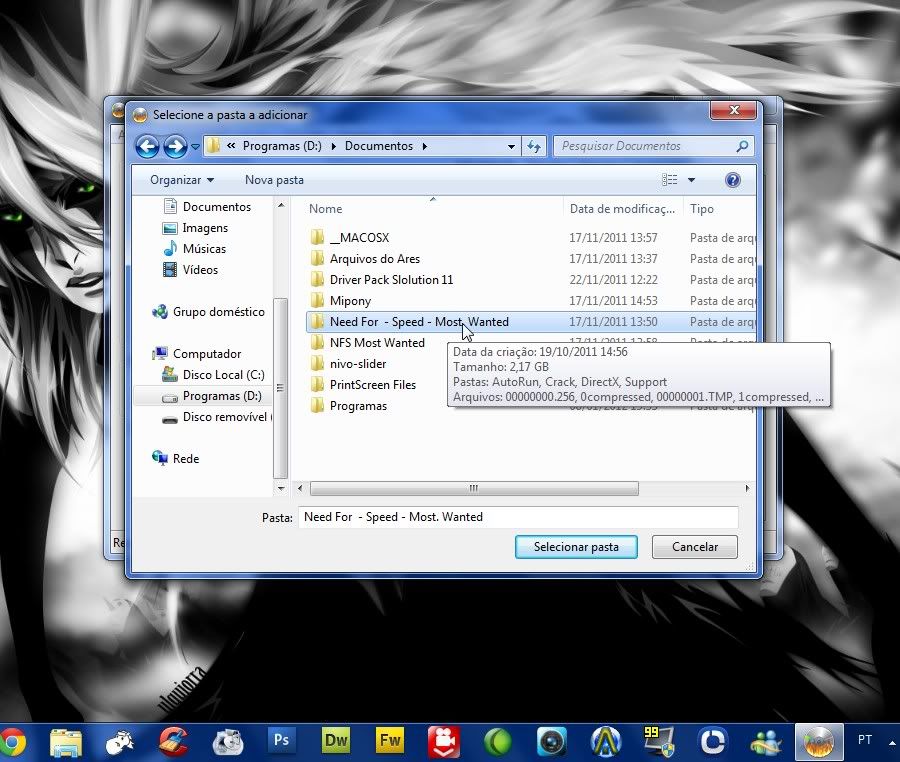Image resolution: width=900 pixels, height=762 pixels.
Task: Expand the address bar history dropdown
Action: (x=511, y=146)
